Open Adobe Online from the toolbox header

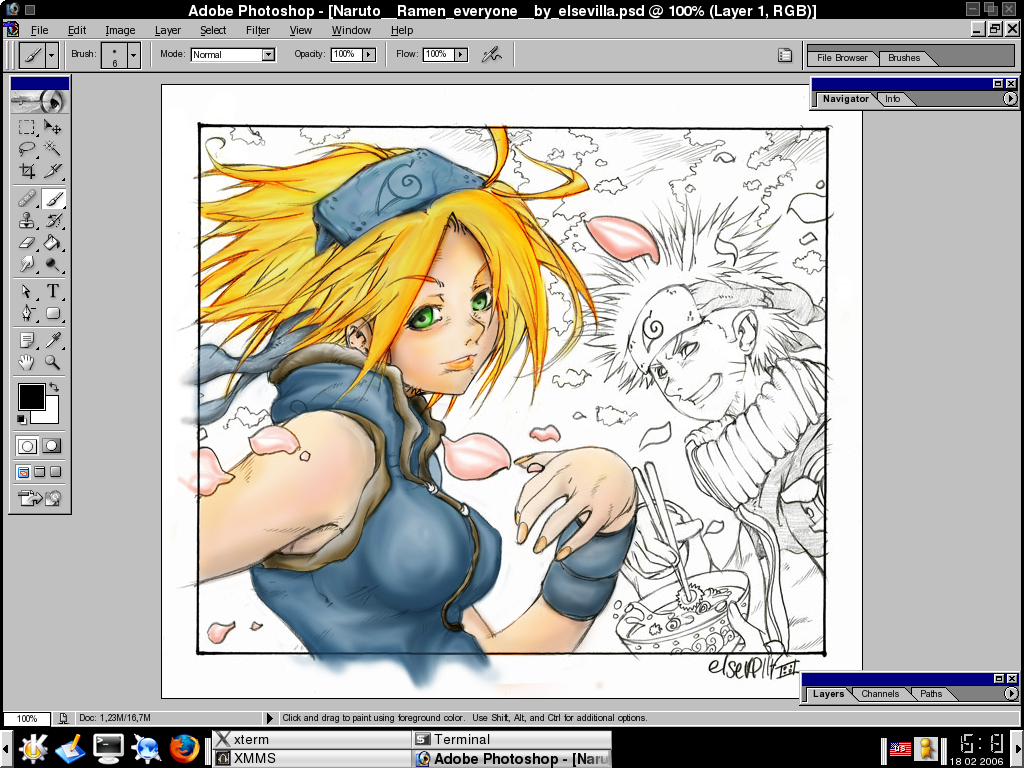point(40,101)
